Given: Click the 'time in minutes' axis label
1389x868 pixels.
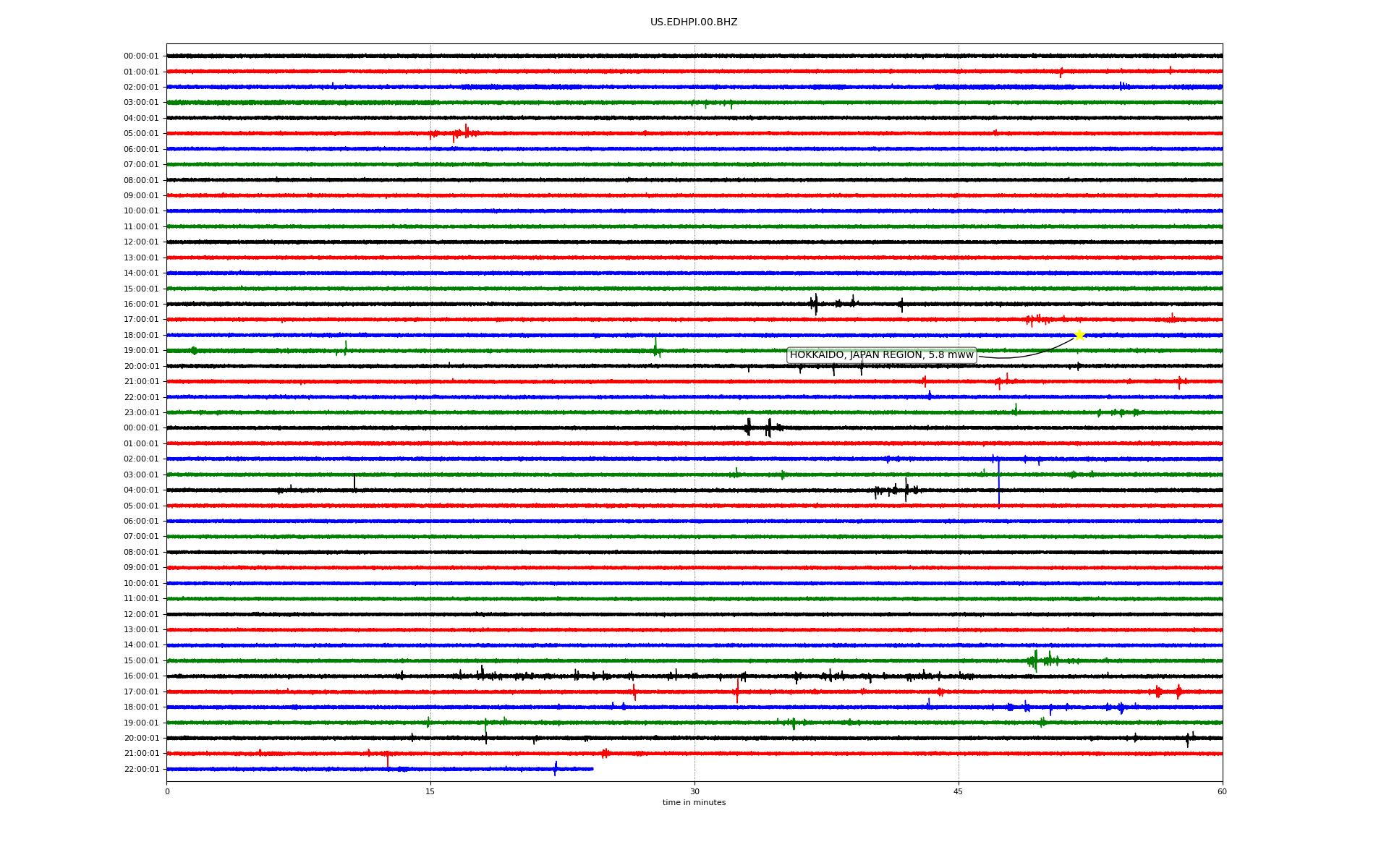Looking at the screenshot, I should coord(694,803).
